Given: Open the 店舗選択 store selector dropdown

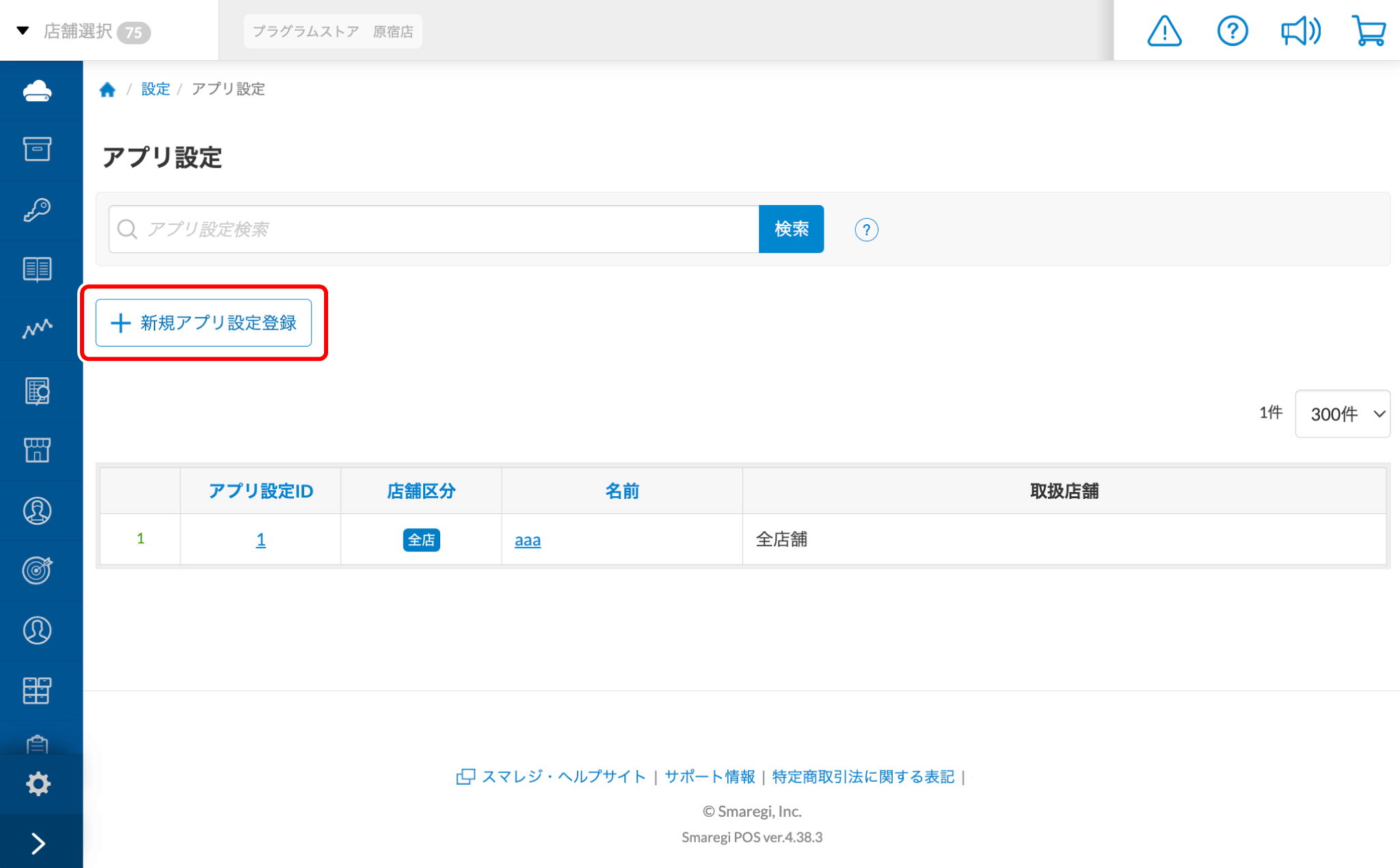Looking at the screenshot, I should pyautogui.click(x=83, y=31).
